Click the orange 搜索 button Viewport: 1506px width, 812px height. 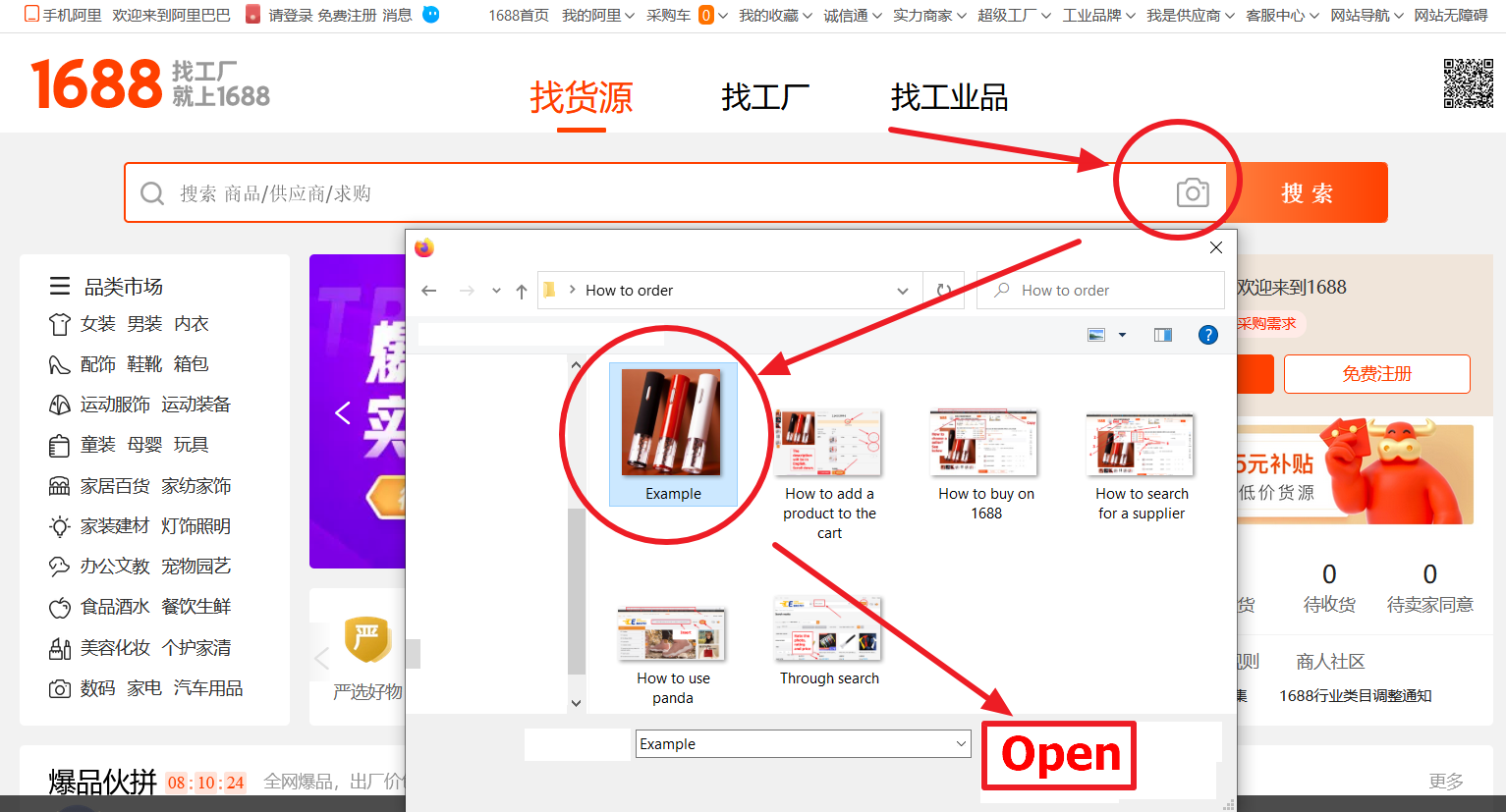1308,192
